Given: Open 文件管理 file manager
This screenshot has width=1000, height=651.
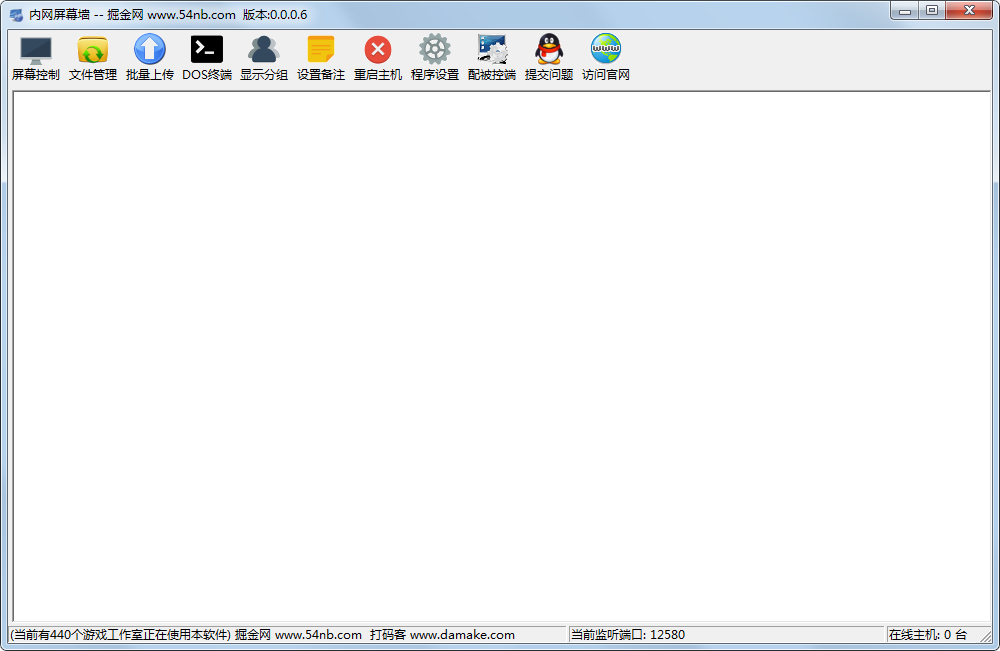Looking at the screenshot, I should pos(93,57).
